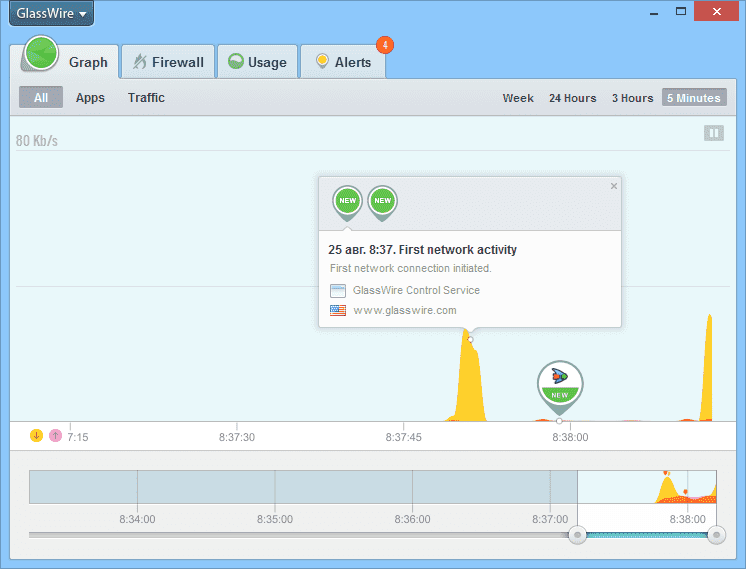The width and height of the screenshot is (746, 569).
Task: Click the flag icon beside www.glasswire.com
Action: point(338,311)
